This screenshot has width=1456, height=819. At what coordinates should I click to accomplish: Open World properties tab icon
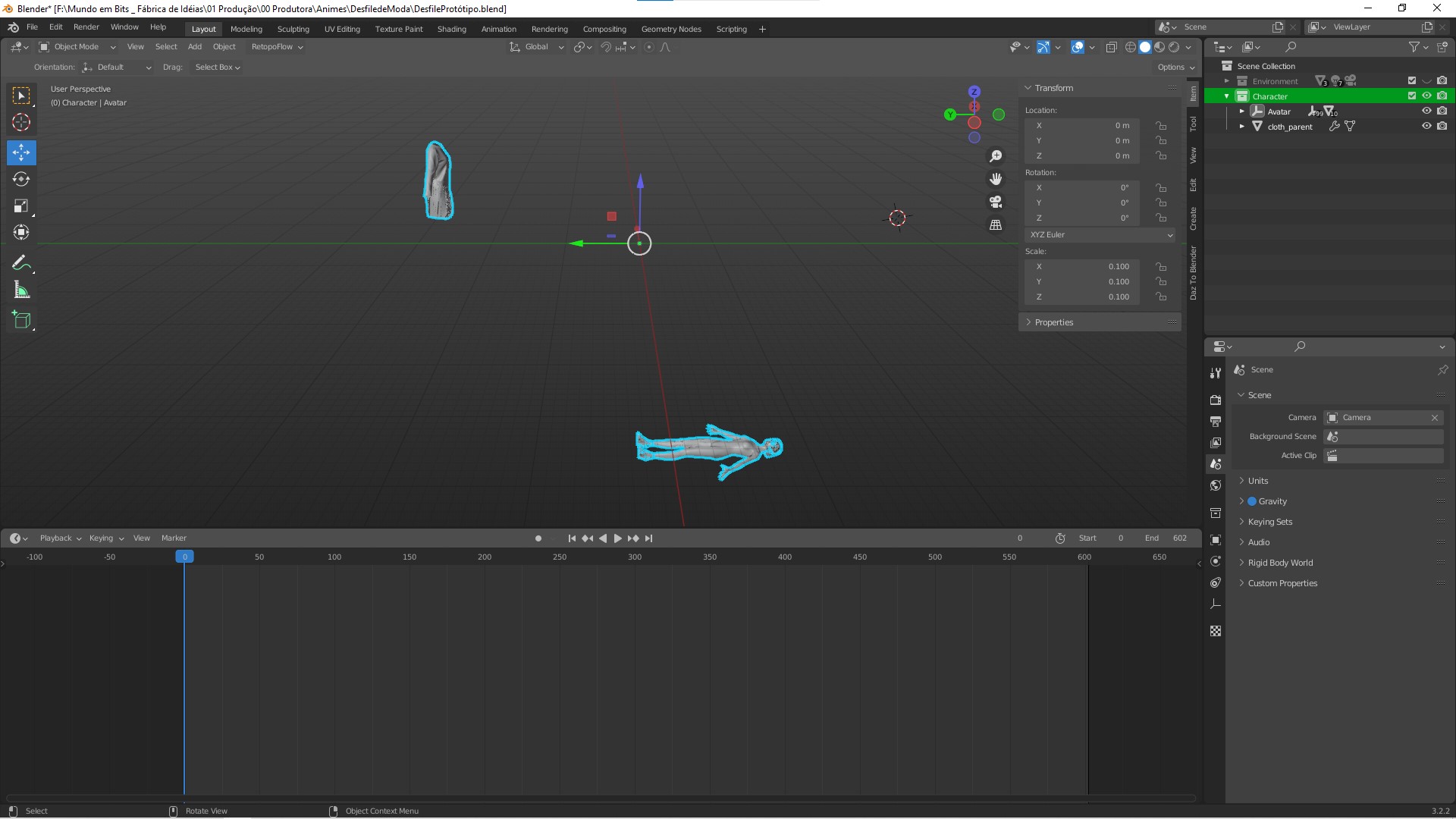point(1216,485)
